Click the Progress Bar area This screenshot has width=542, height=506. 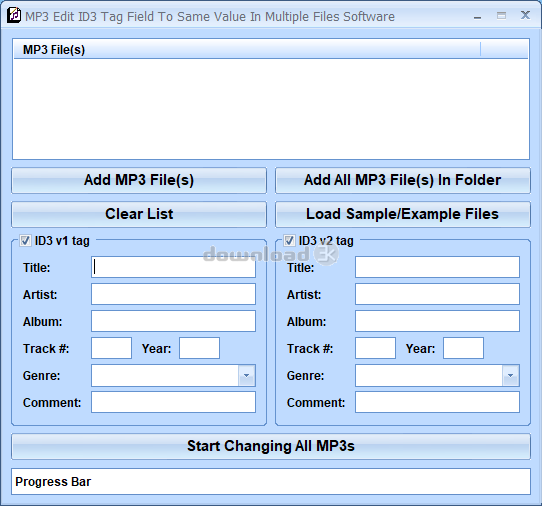tap(271, 481)
